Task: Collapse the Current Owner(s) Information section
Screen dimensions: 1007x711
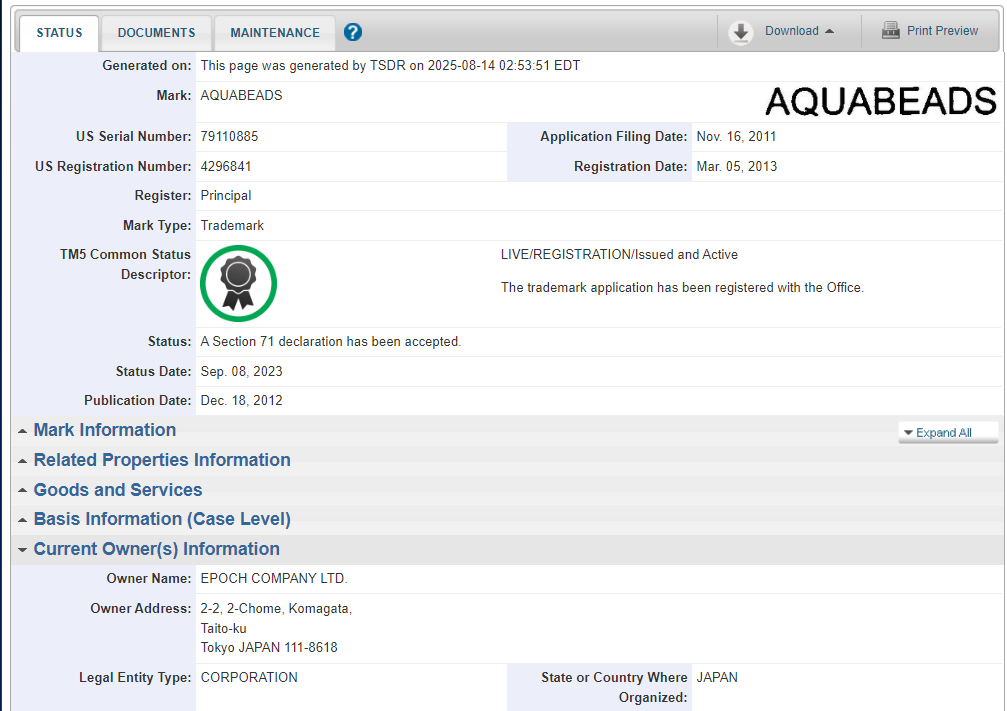Action: 156,549
